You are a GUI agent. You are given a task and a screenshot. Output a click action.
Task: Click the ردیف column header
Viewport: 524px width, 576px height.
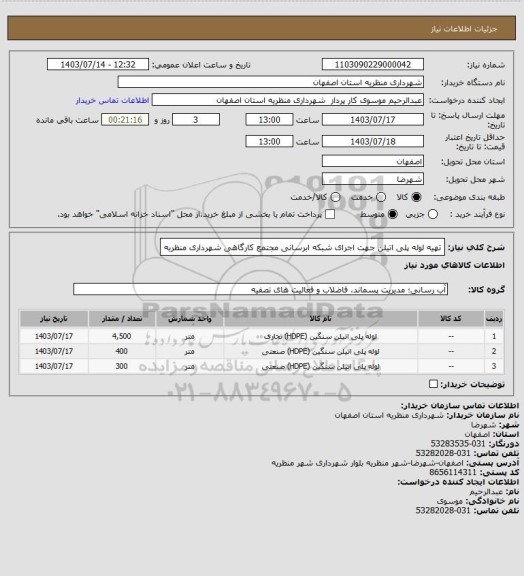[494, 318]
